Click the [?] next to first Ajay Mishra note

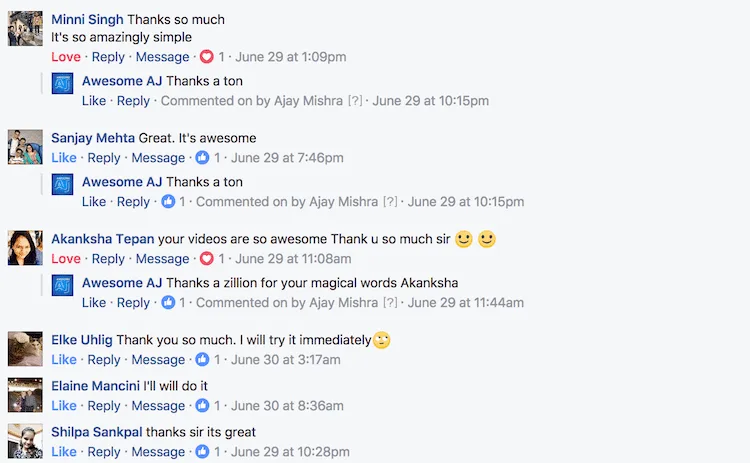[355, 101]
